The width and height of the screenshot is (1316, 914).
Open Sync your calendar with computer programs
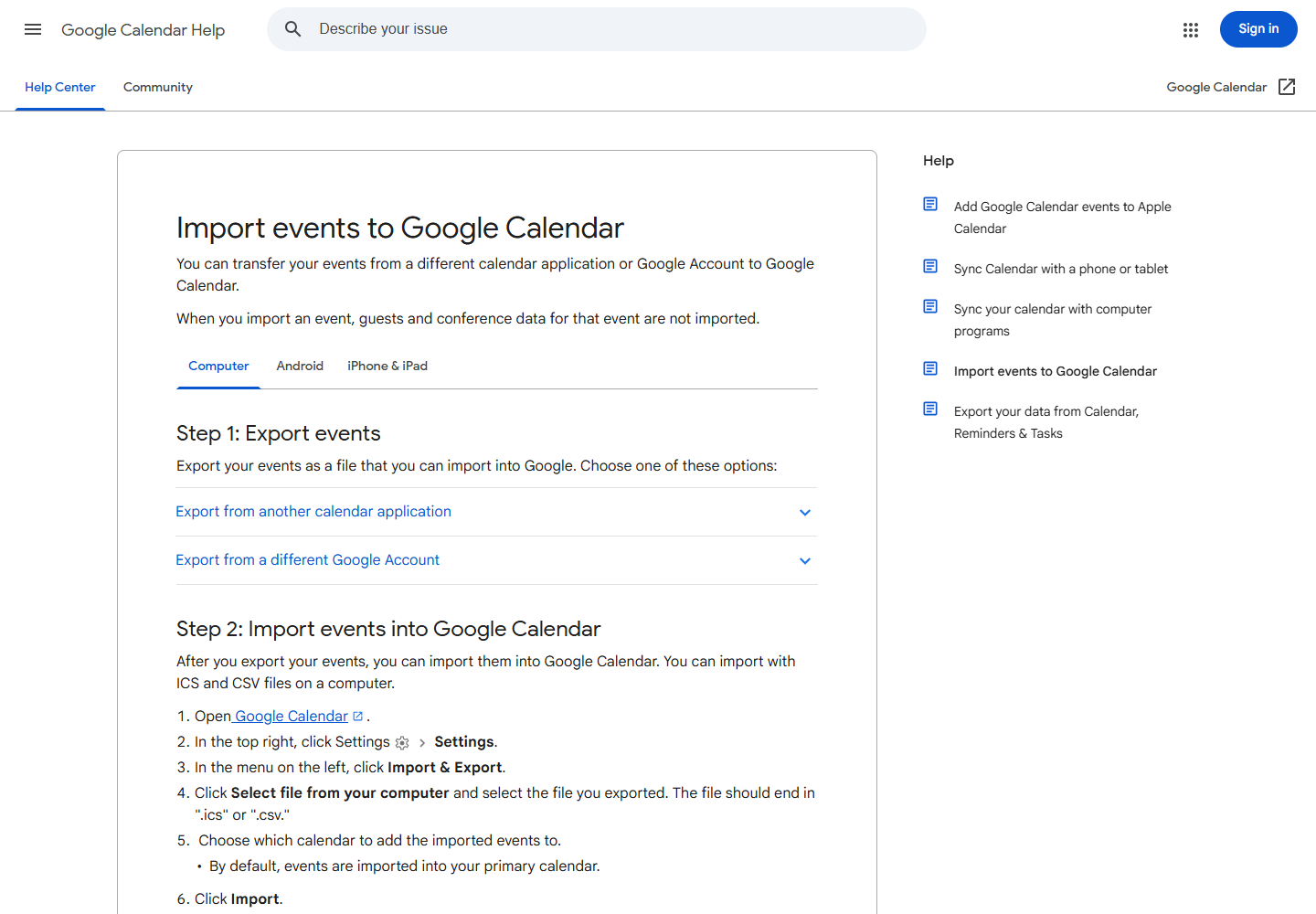pyautogui.click(x=1053, y=320)
